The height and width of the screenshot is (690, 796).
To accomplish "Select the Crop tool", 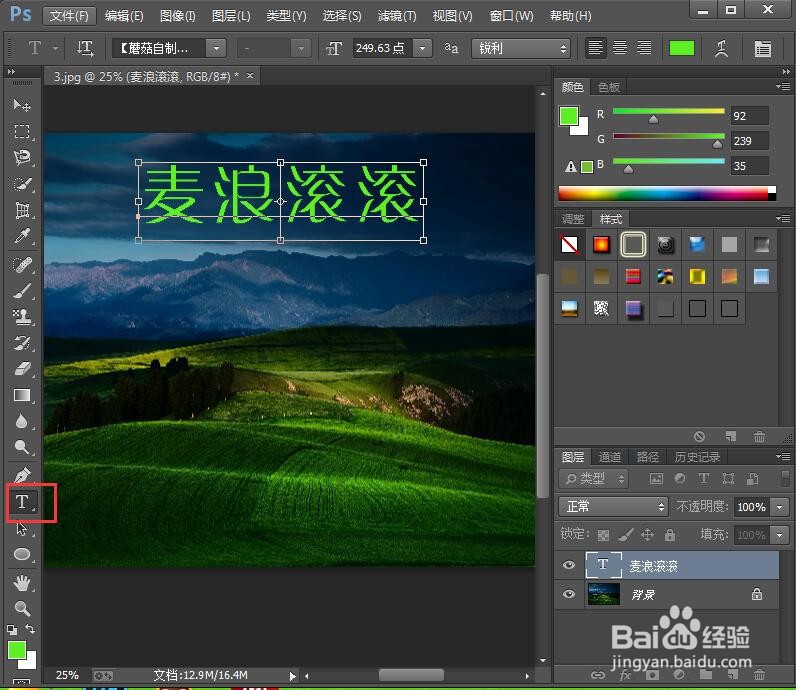I will pyautogui.click(x=22, y=210).
